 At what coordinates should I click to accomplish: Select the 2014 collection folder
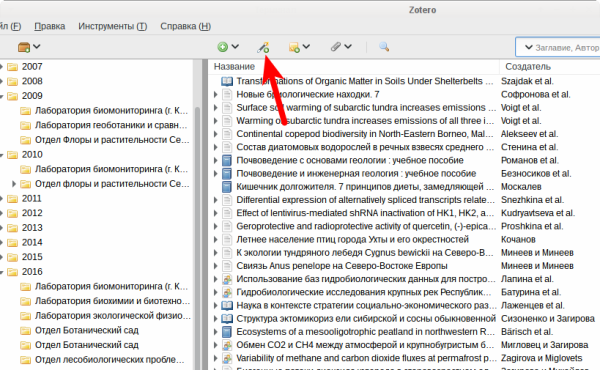32,242
